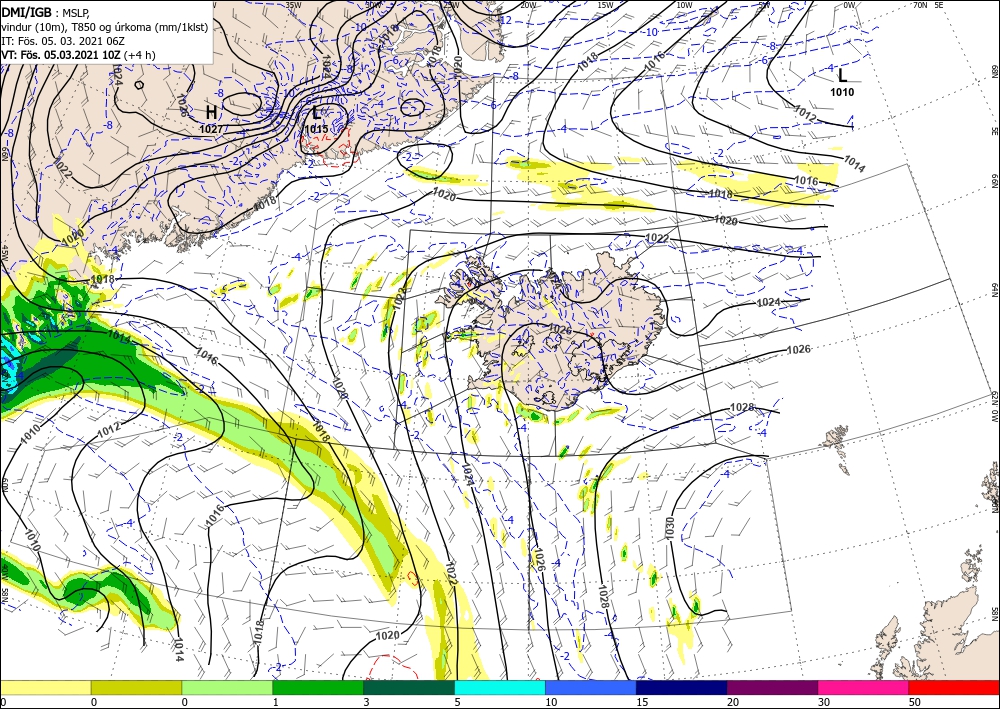Viewport: 1000px width, 709px height.
Task: Select the magenta pink legend swatch
Action: click(x=864, y=687)
